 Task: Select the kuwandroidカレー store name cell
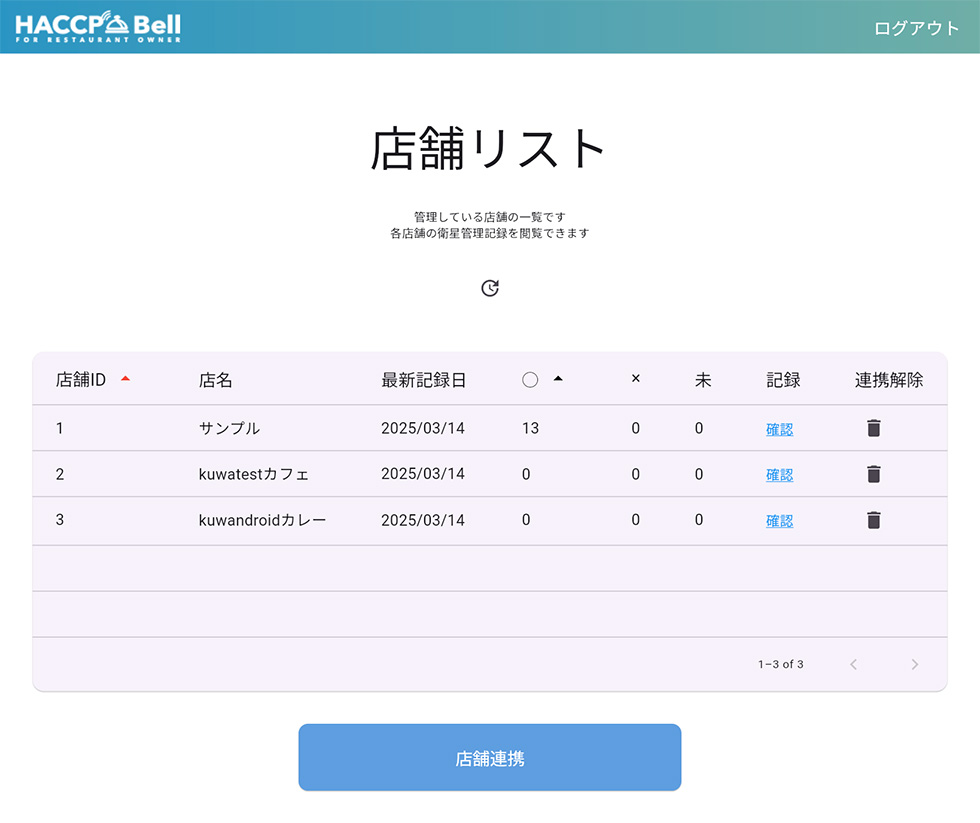point(262,520)
